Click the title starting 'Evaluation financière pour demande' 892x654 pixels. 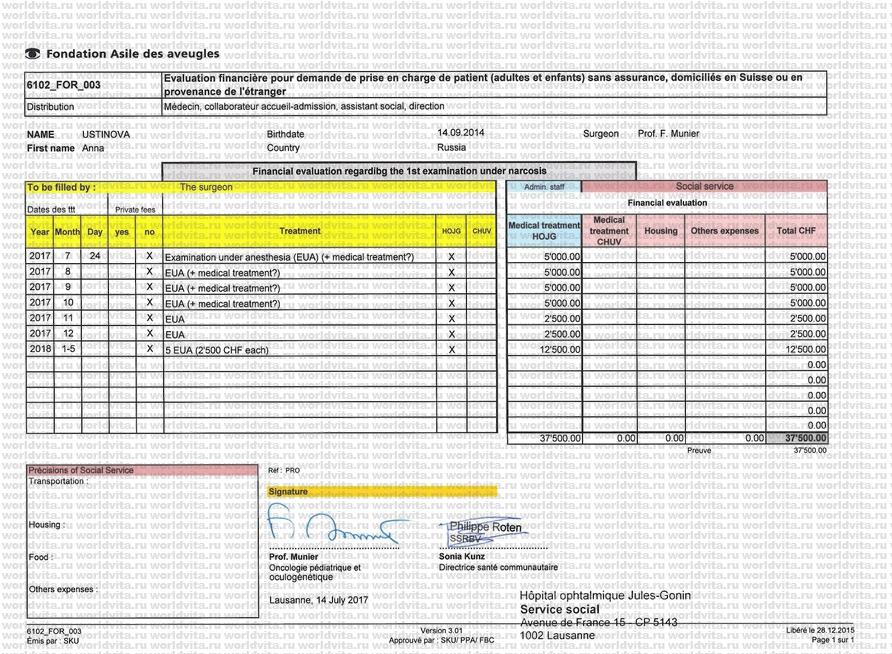(483, 84)
